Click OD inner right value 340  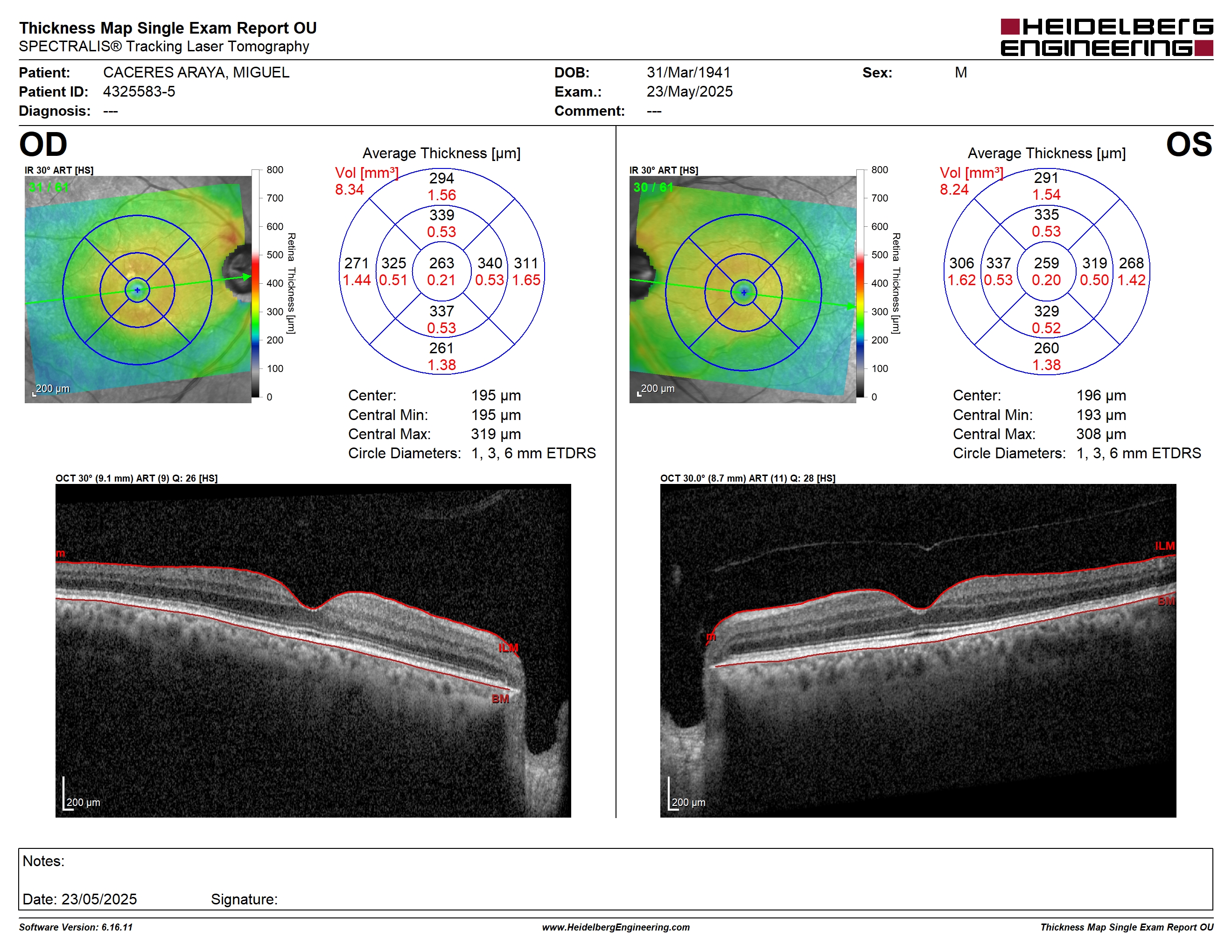coord(490,263)
